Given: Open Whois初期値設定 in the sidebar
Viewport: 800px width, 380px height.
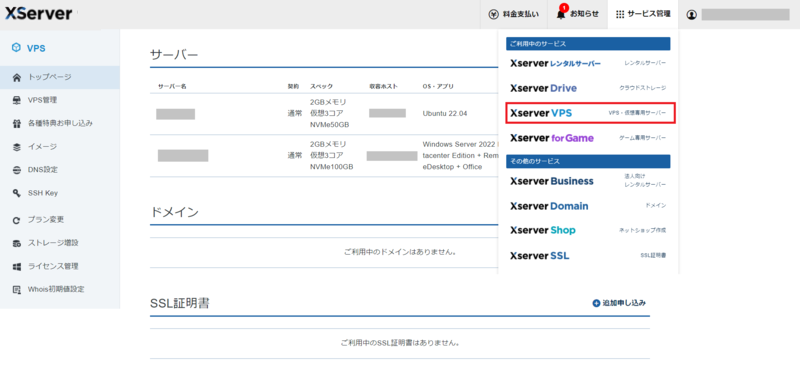Looking at the screenshot, I should pos(60,290).
